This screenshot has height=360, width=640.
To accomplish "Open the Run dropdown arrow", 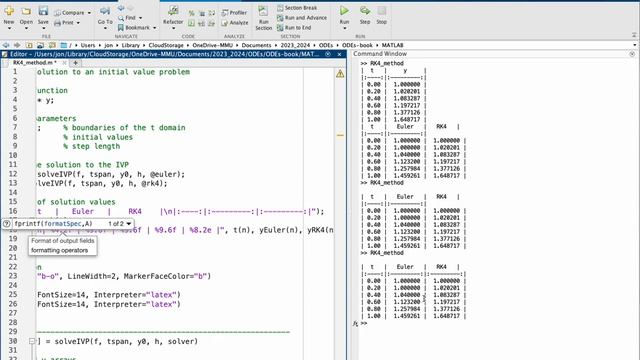I will [x=344, y=28].
